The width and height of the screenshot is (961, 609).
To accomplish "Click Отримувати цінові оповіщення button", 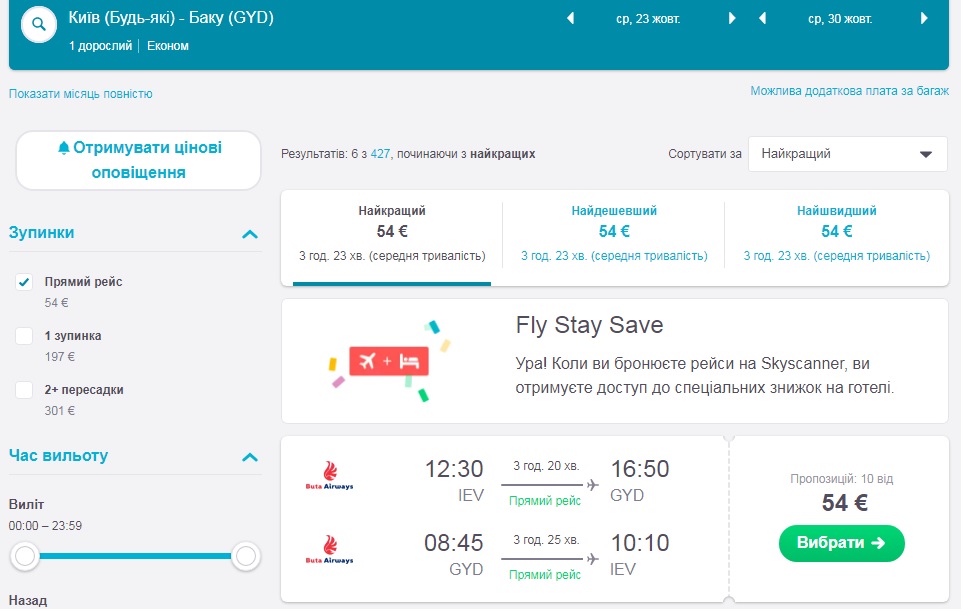I will coord(139,160).
